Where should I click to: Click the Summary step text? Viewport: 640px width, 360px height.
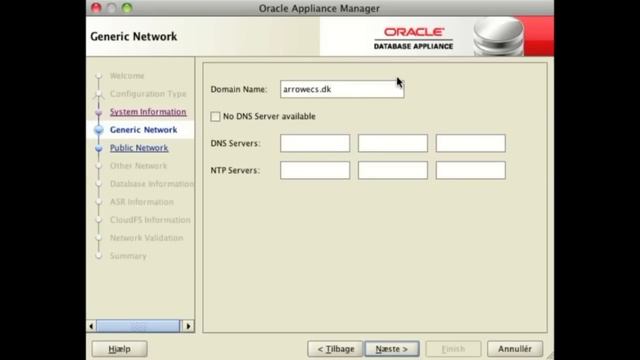pos(128,256)
